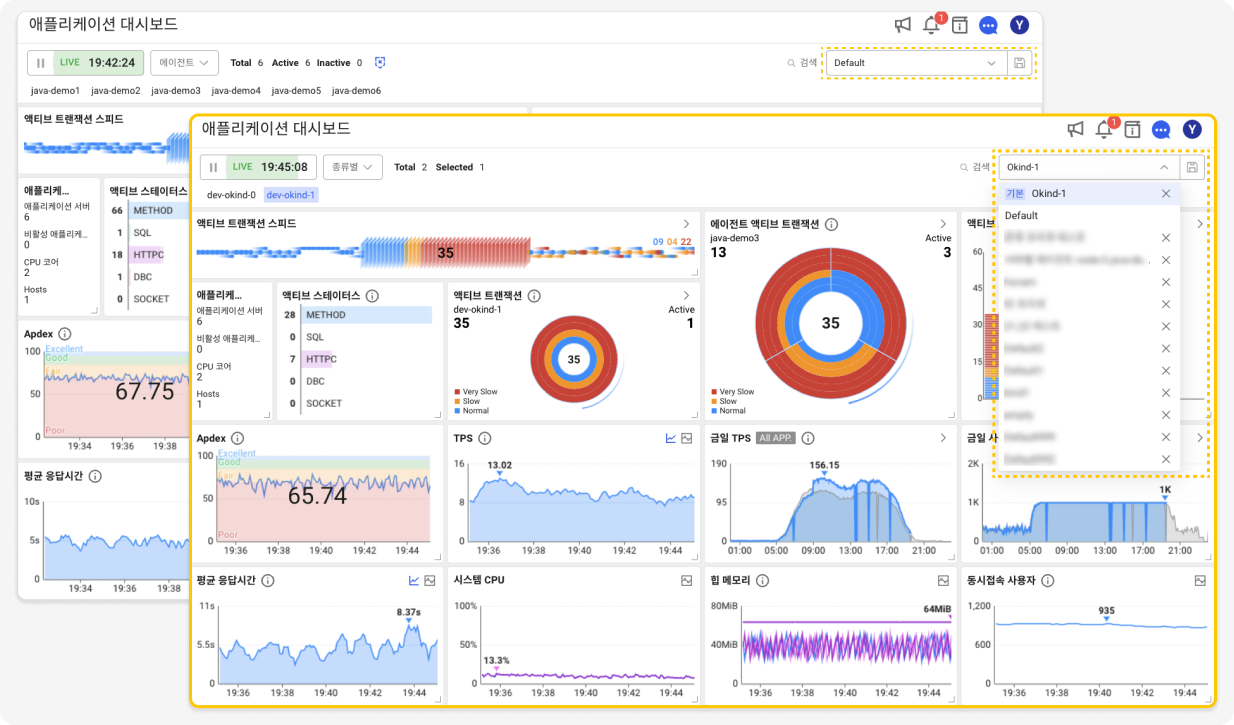Click 검색 search field in back window
Viewport: 1234px width, 725px height.
pyautogui.click(x=802, y=63)
